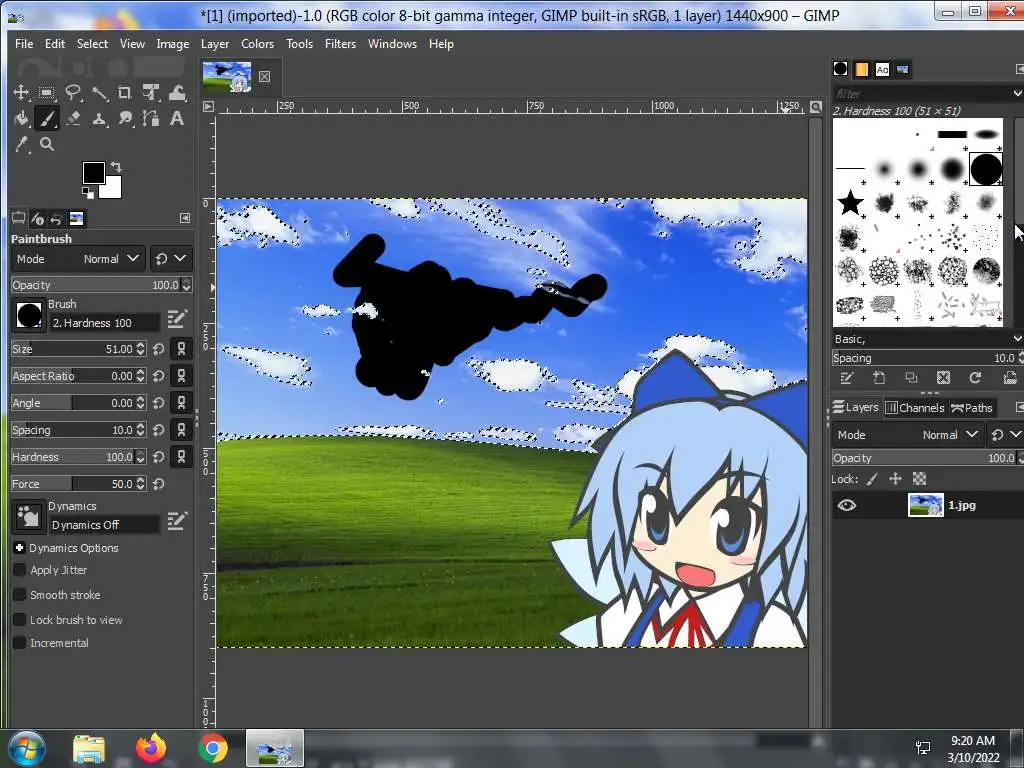The width and height of the screenshot is (1024, 768).
Task: Close the image tab
Action: pos(264,76)
